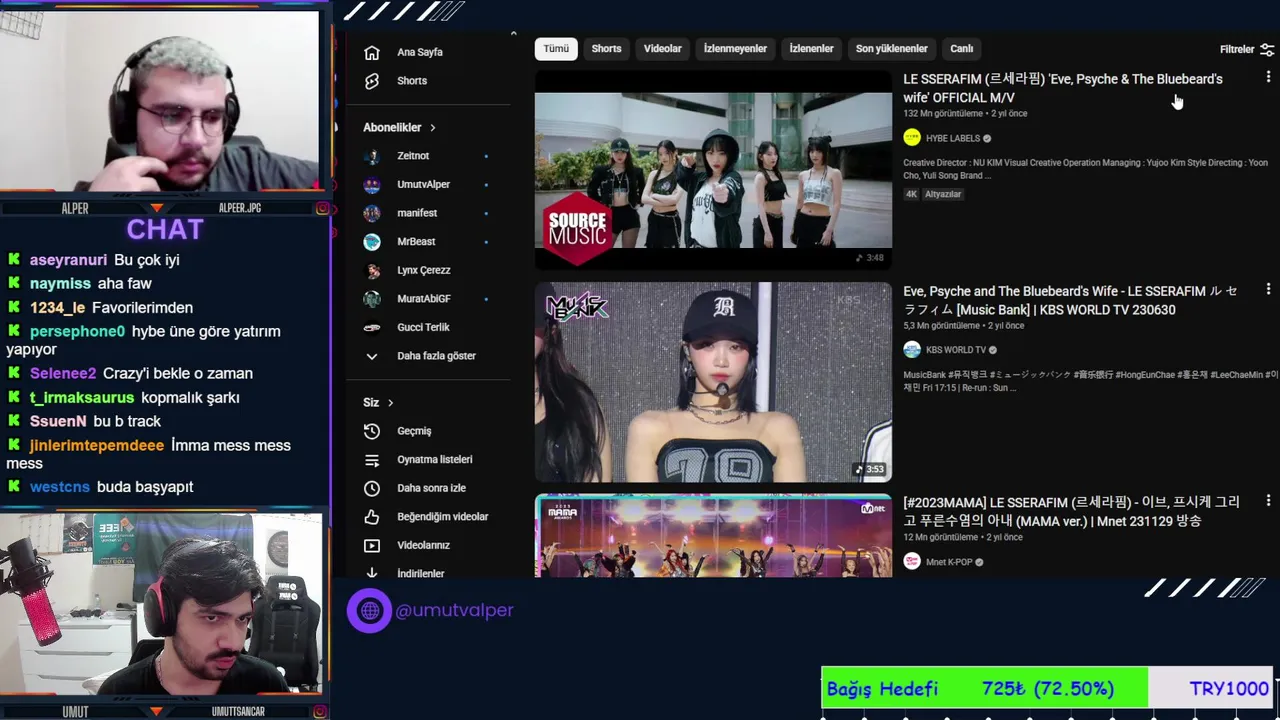The width and height of the screenshot is (1280, 720).
Task: Click chat username jinlerimtepemdeee
Action: point(97,446)
